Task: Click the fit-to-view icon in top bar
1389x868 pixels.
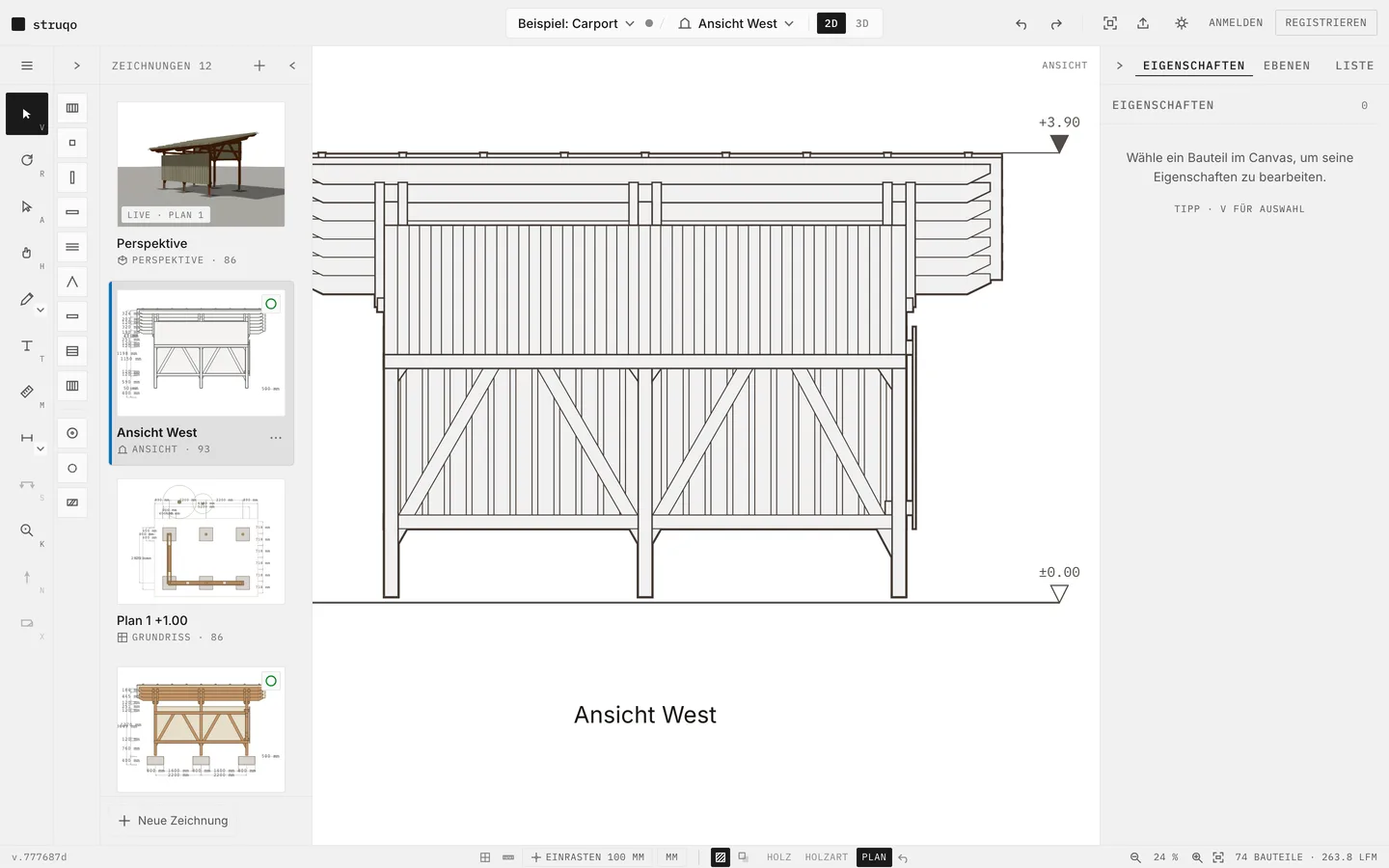Action: [1110, 23]
